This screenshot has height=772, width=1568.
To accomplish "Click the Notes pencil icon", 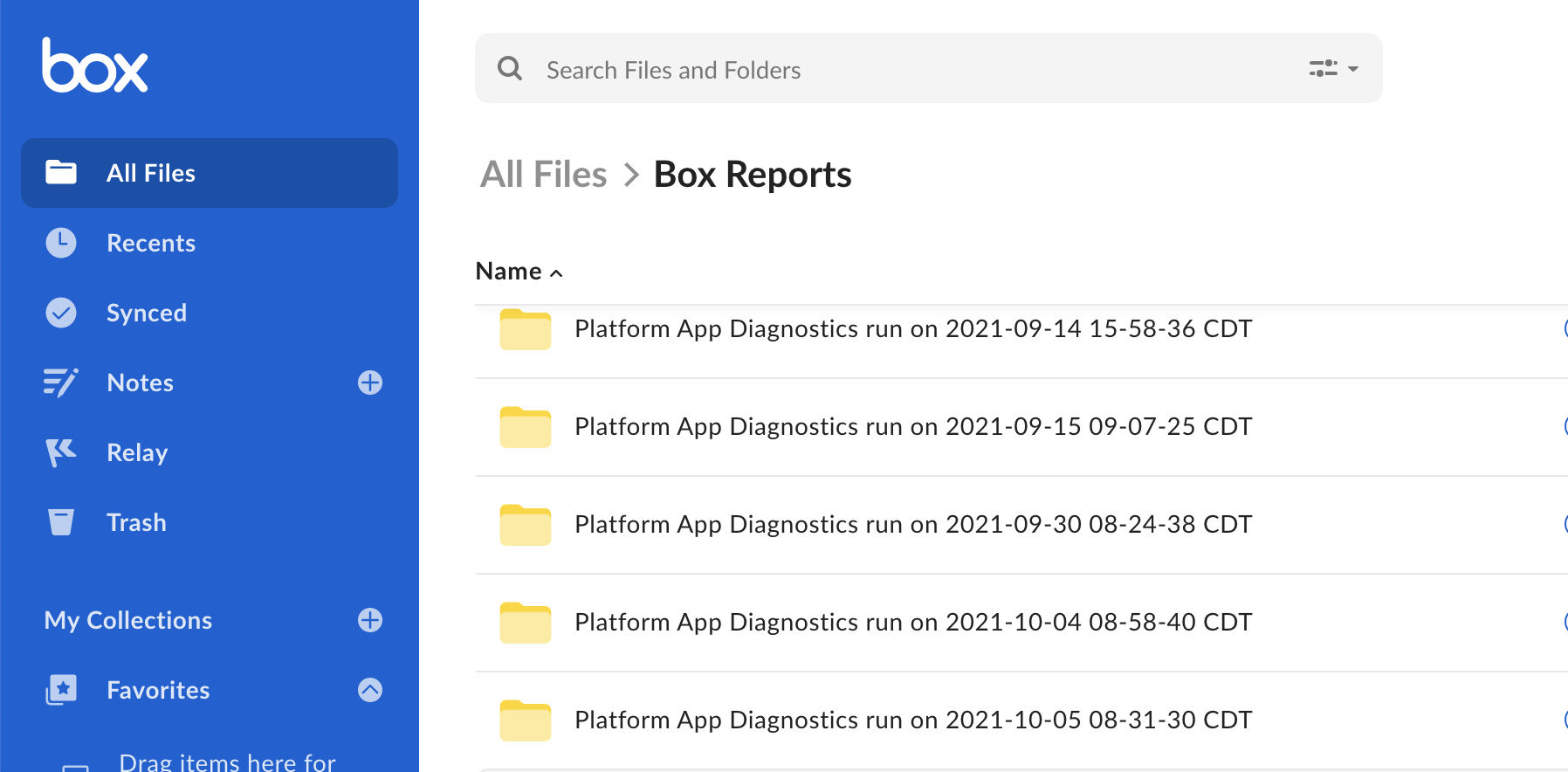I will pyautogui.click(x=61, y=383).
